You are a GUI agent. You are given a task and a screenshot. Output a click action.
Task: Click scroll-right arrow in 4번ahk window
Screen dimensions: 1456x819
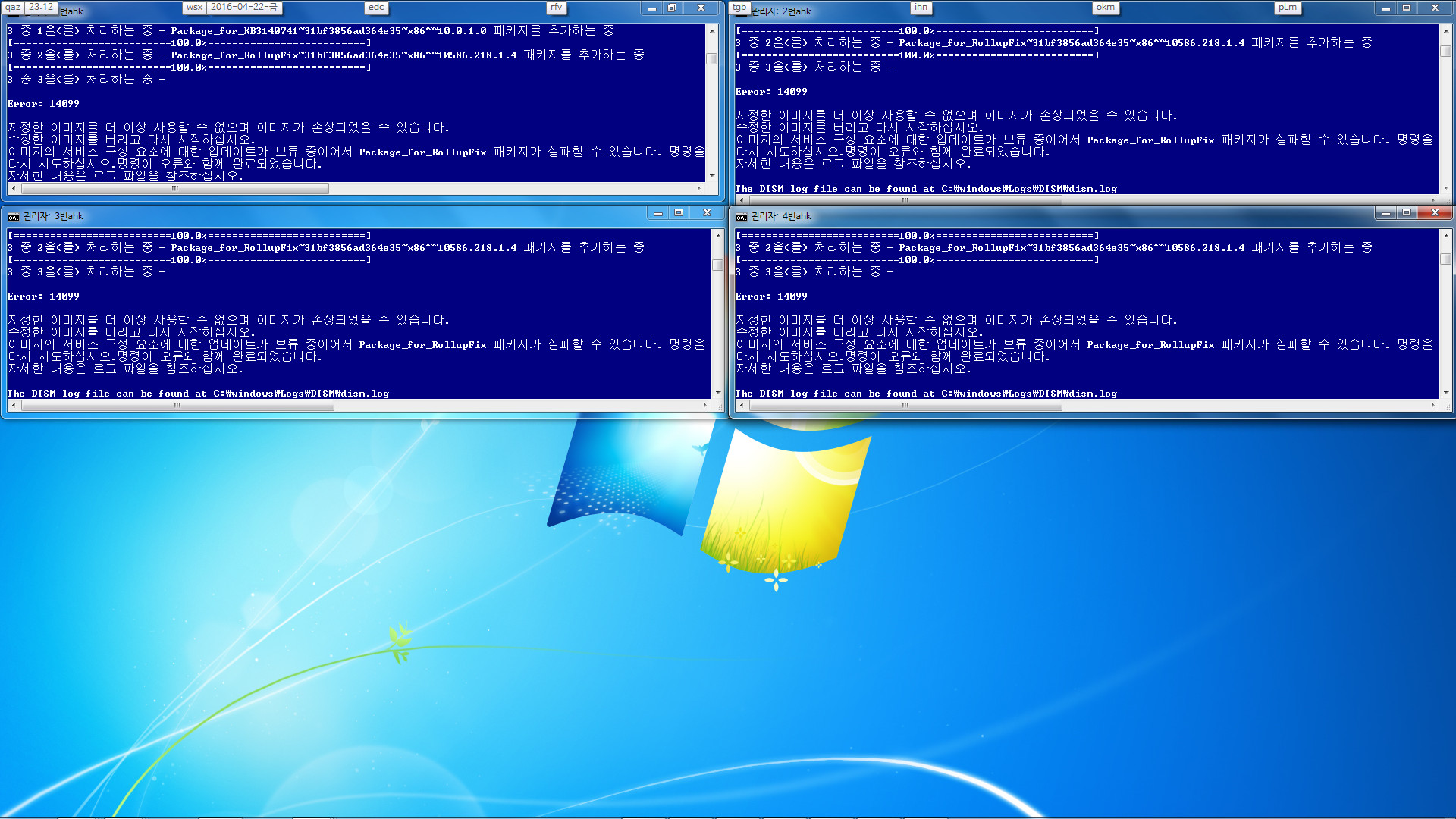tap(1432, 406)
